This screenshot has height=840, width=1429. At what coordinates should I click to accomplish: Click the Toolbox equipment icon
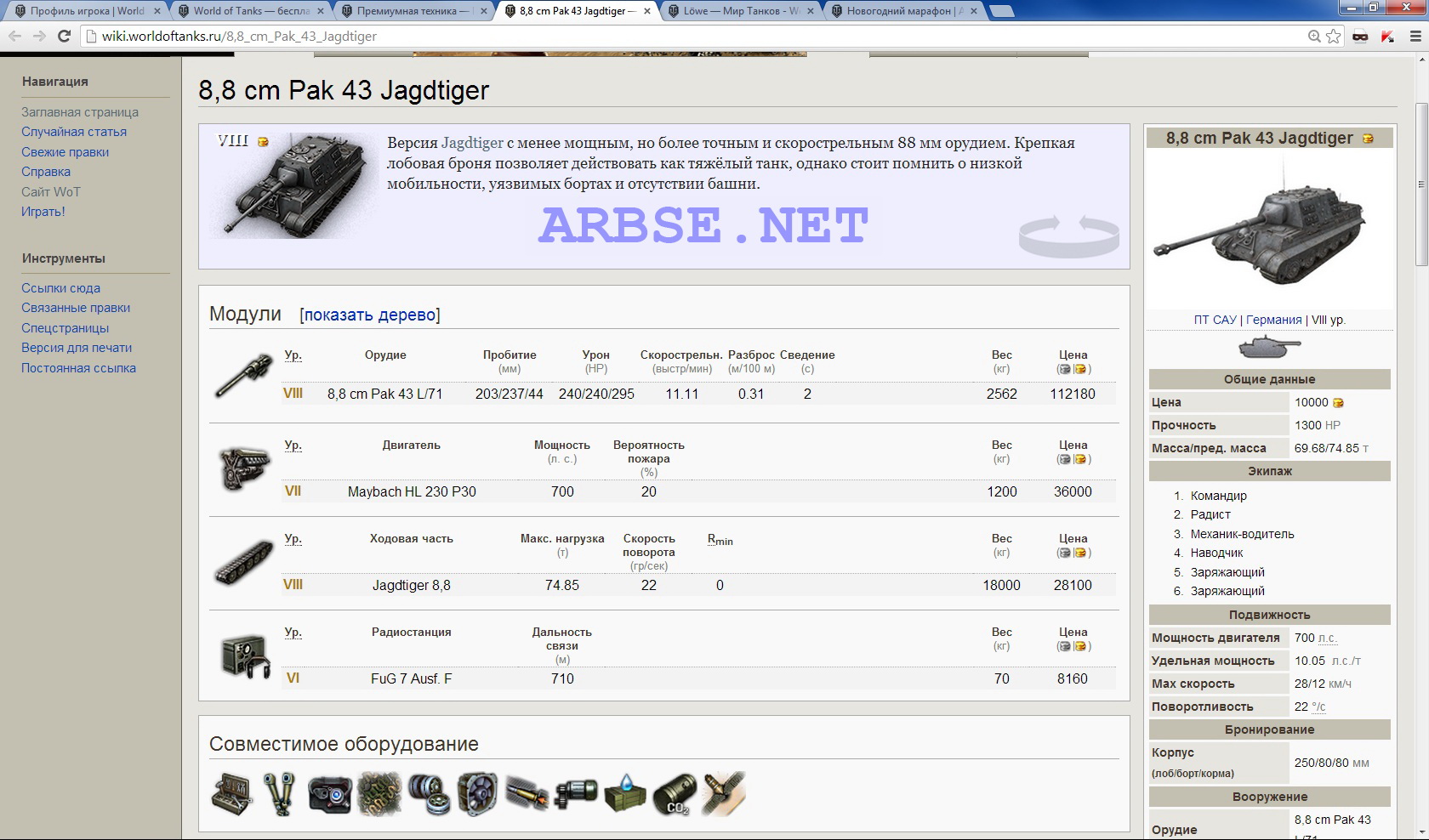tap(231, 794)
